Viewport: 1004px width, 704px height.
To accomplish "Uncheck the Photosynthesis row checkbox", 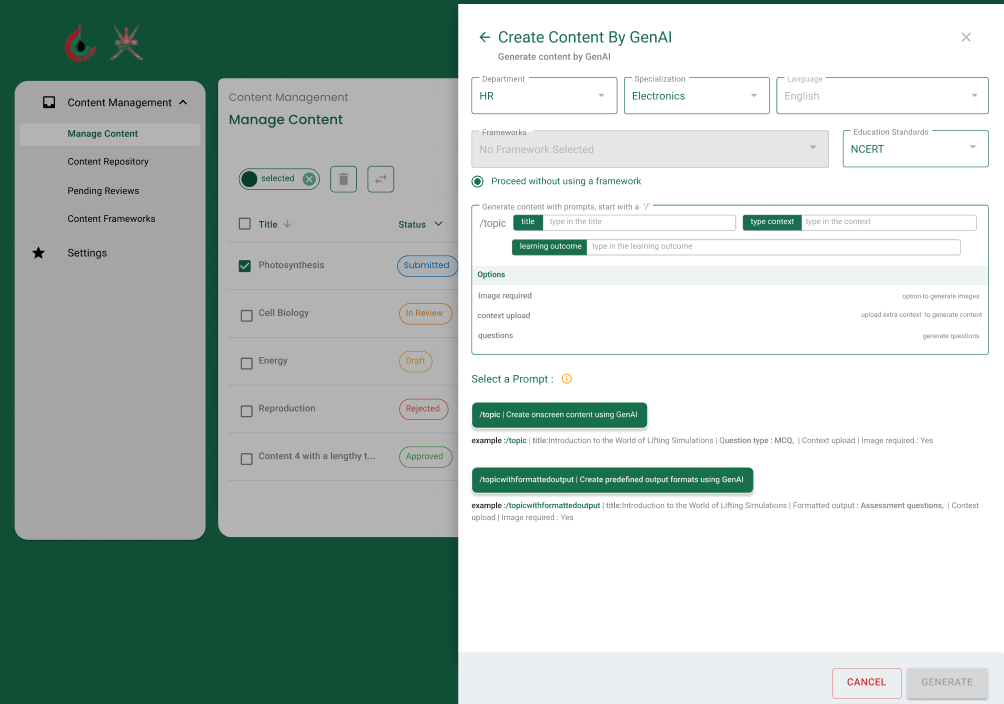I will 245,266.
